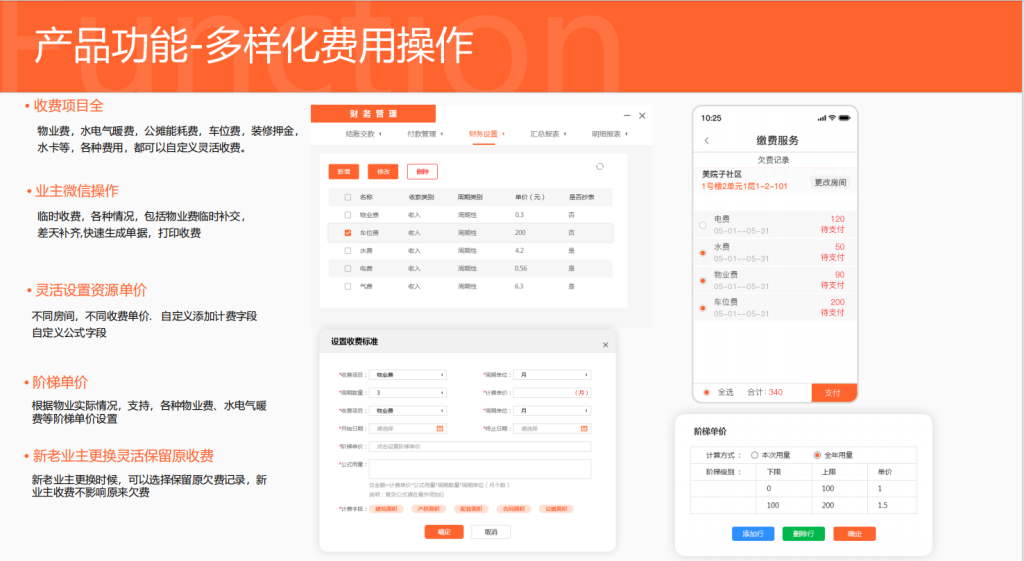
Task: Toggle the 车位费 radio on phone
Action: click(703, 308)
